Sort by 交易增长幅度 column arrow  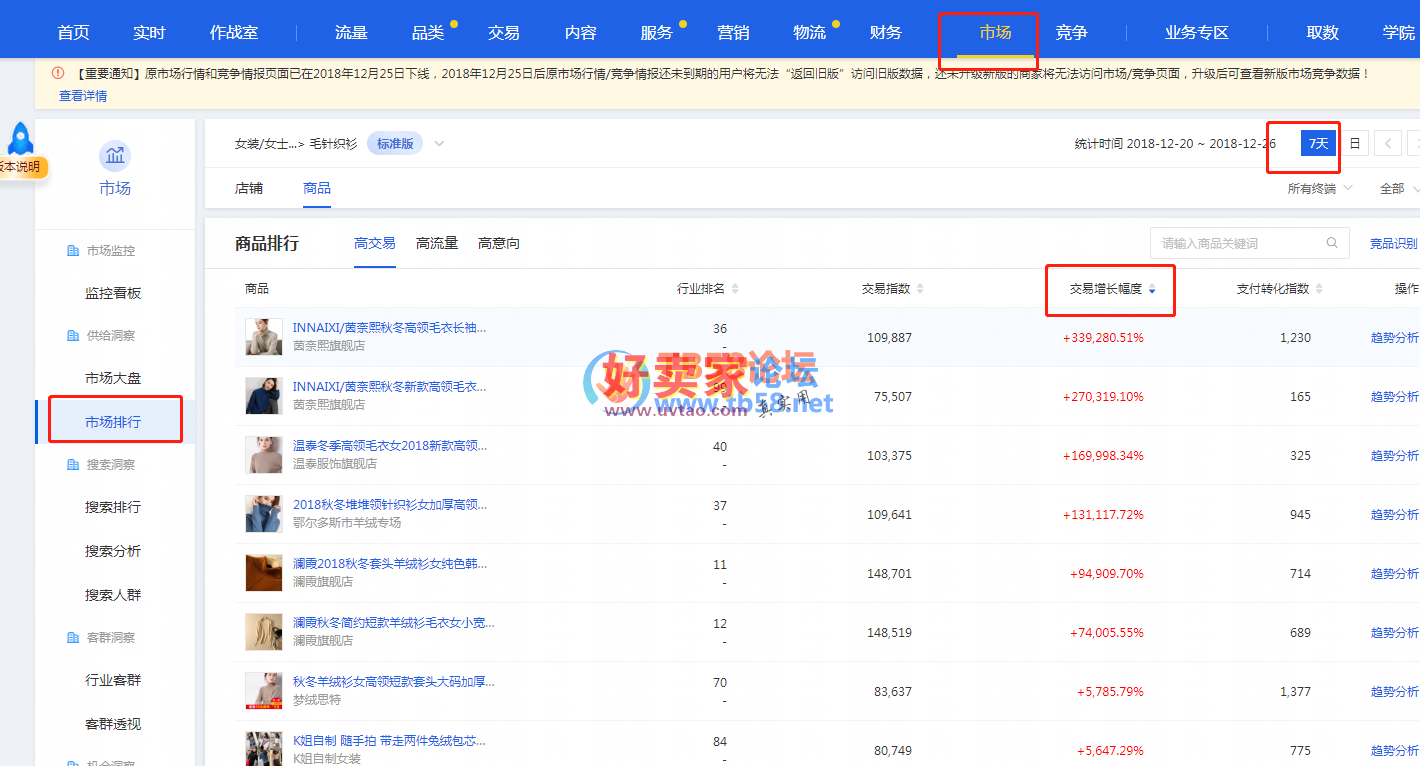click(1152, 289)
